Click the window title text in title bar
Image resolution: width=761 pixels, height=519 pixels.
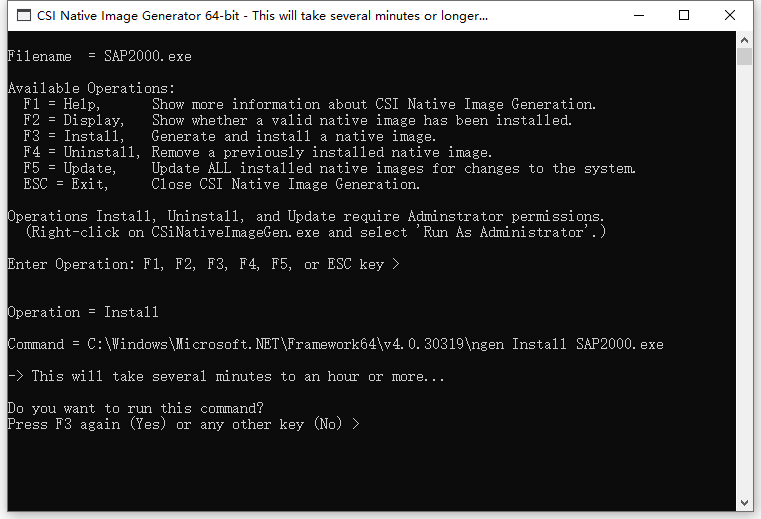(x=262, y=16)
